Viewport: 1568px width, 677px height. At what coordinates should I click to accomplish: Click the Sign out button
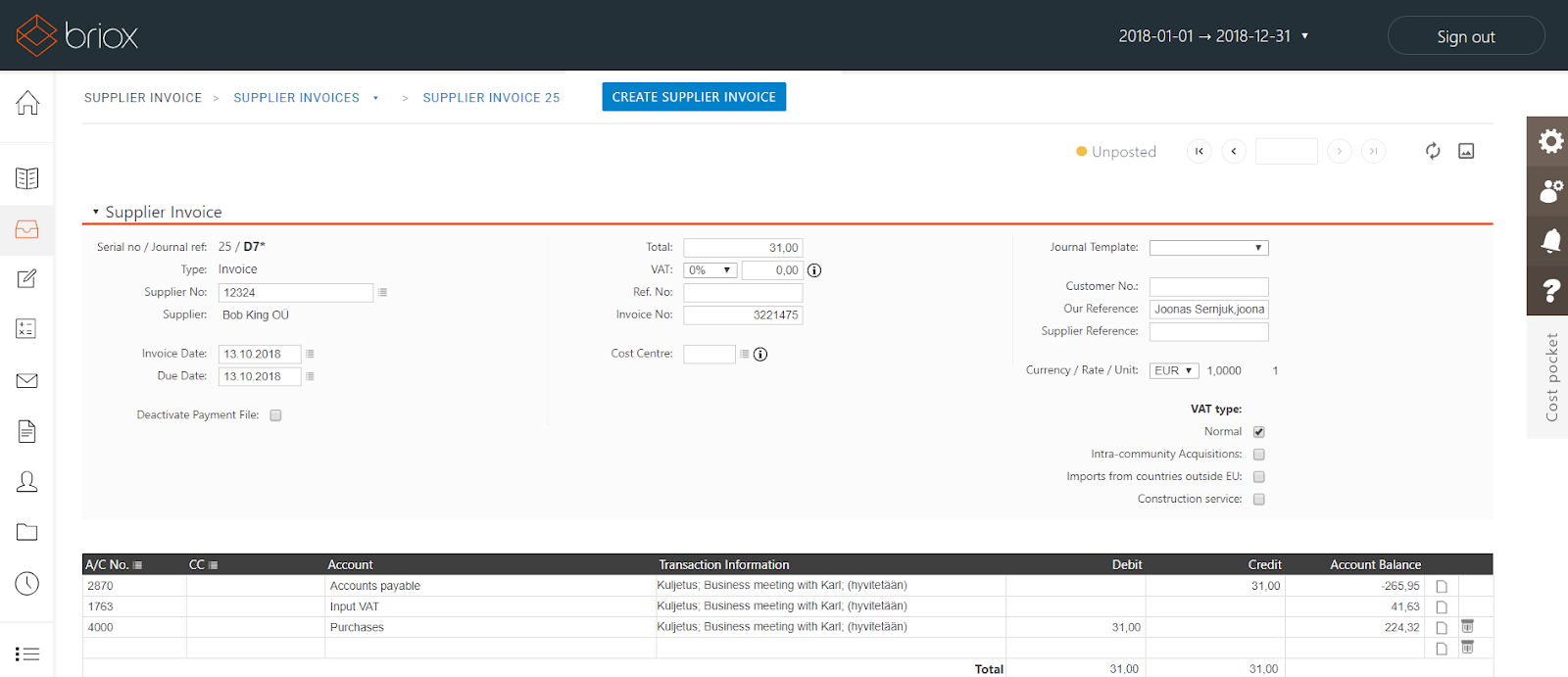click(x=1466, y=36)
